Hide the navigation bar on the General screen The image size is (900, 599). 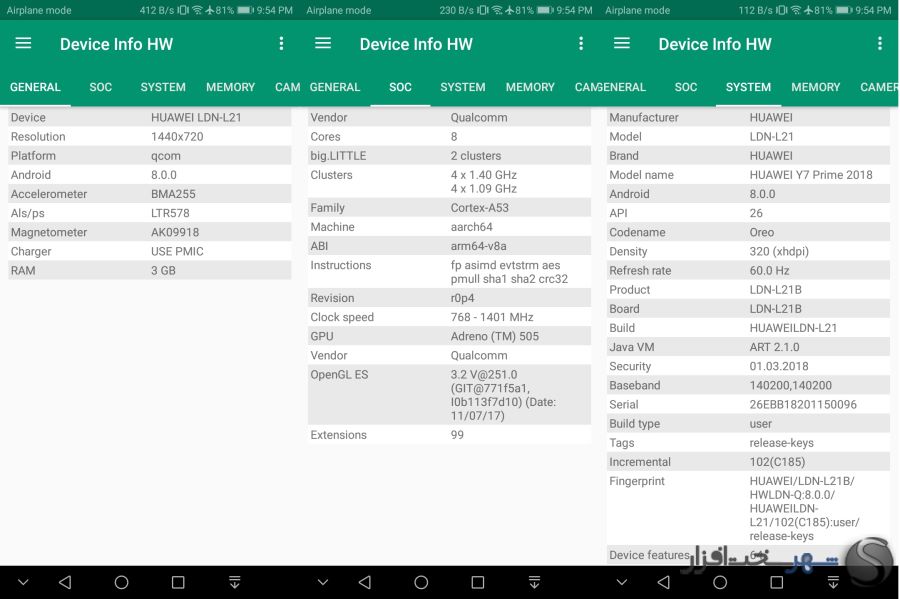pos(23,582)
